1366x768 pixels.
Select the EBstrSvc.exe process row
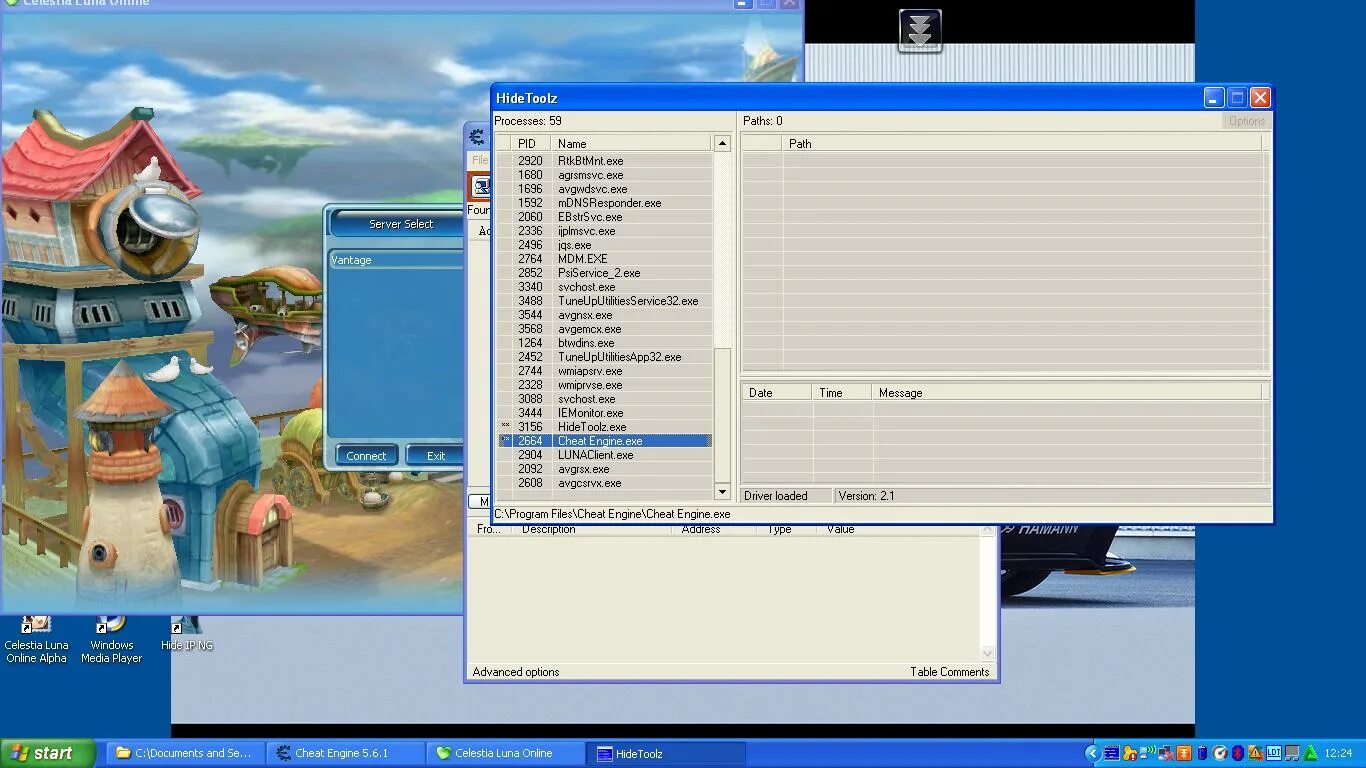(x=604, y=217)
